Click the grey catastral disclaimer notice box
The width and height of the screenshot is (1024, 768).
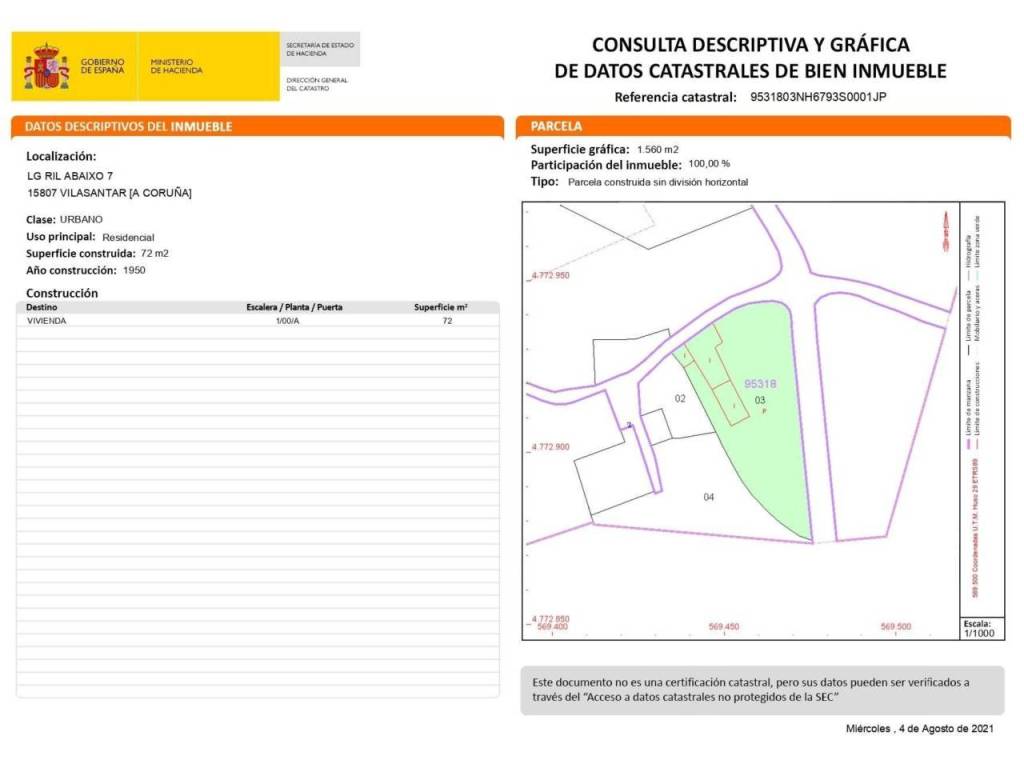pyautogui.click(x=762, y=690)
